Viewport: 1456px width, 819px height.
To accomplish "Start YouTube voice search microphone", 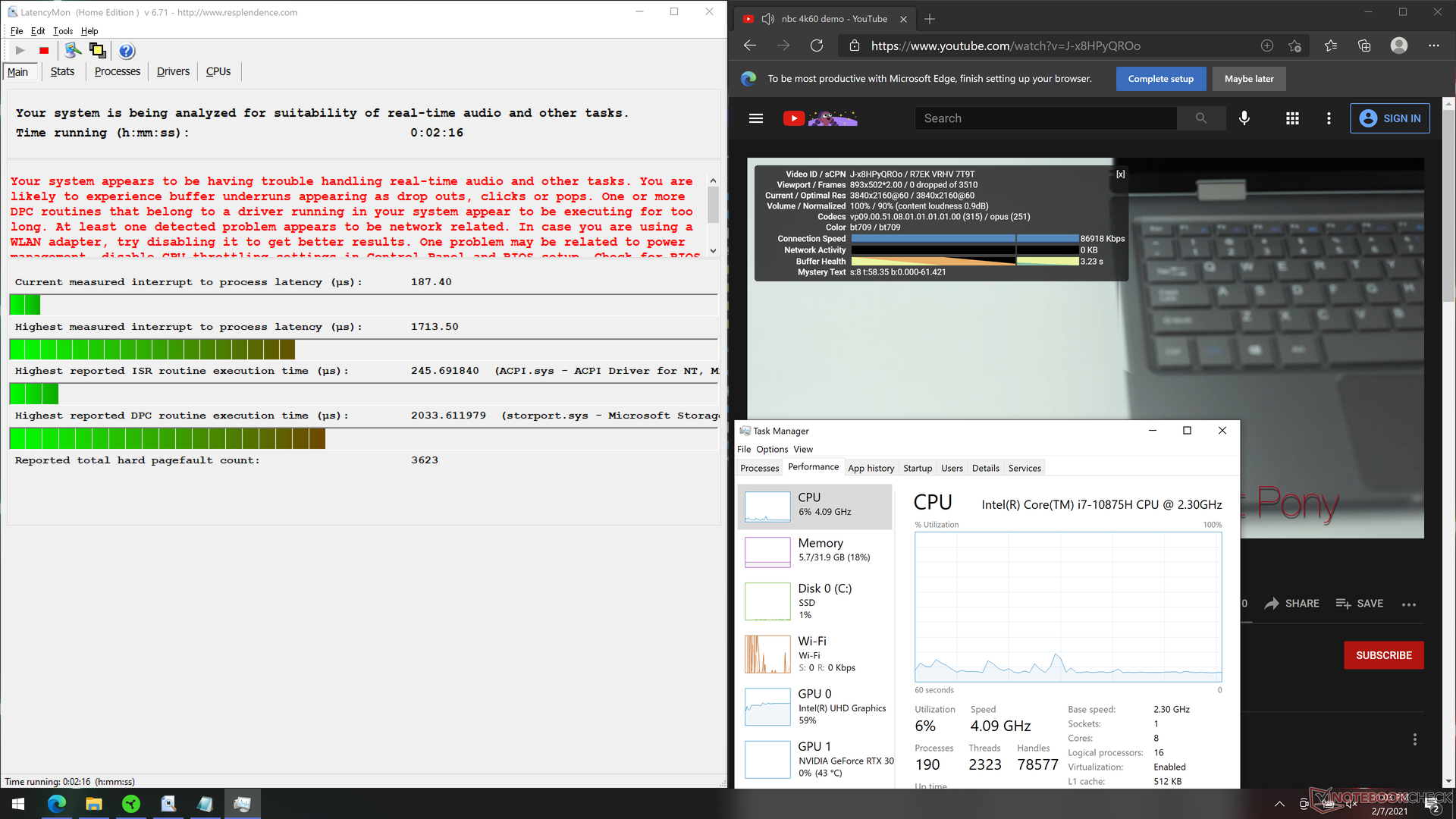I will (x=1244, y=118).
